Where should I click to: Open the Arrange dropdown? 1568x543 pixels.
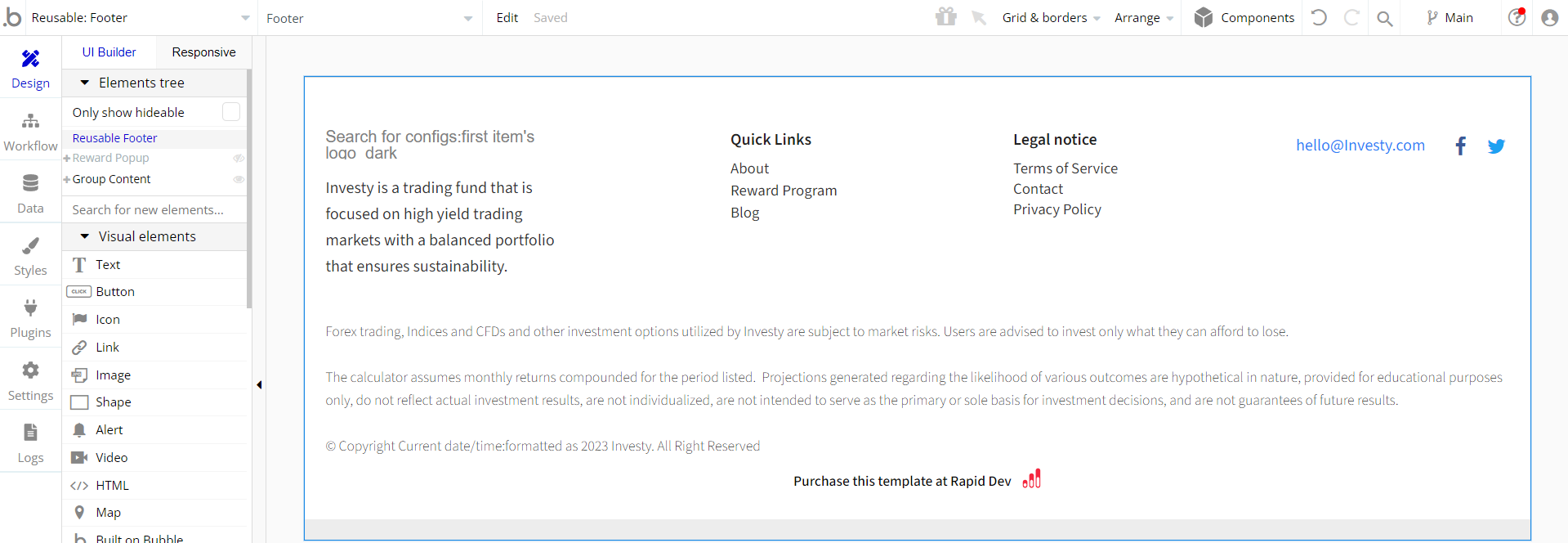pos(1144,17)
